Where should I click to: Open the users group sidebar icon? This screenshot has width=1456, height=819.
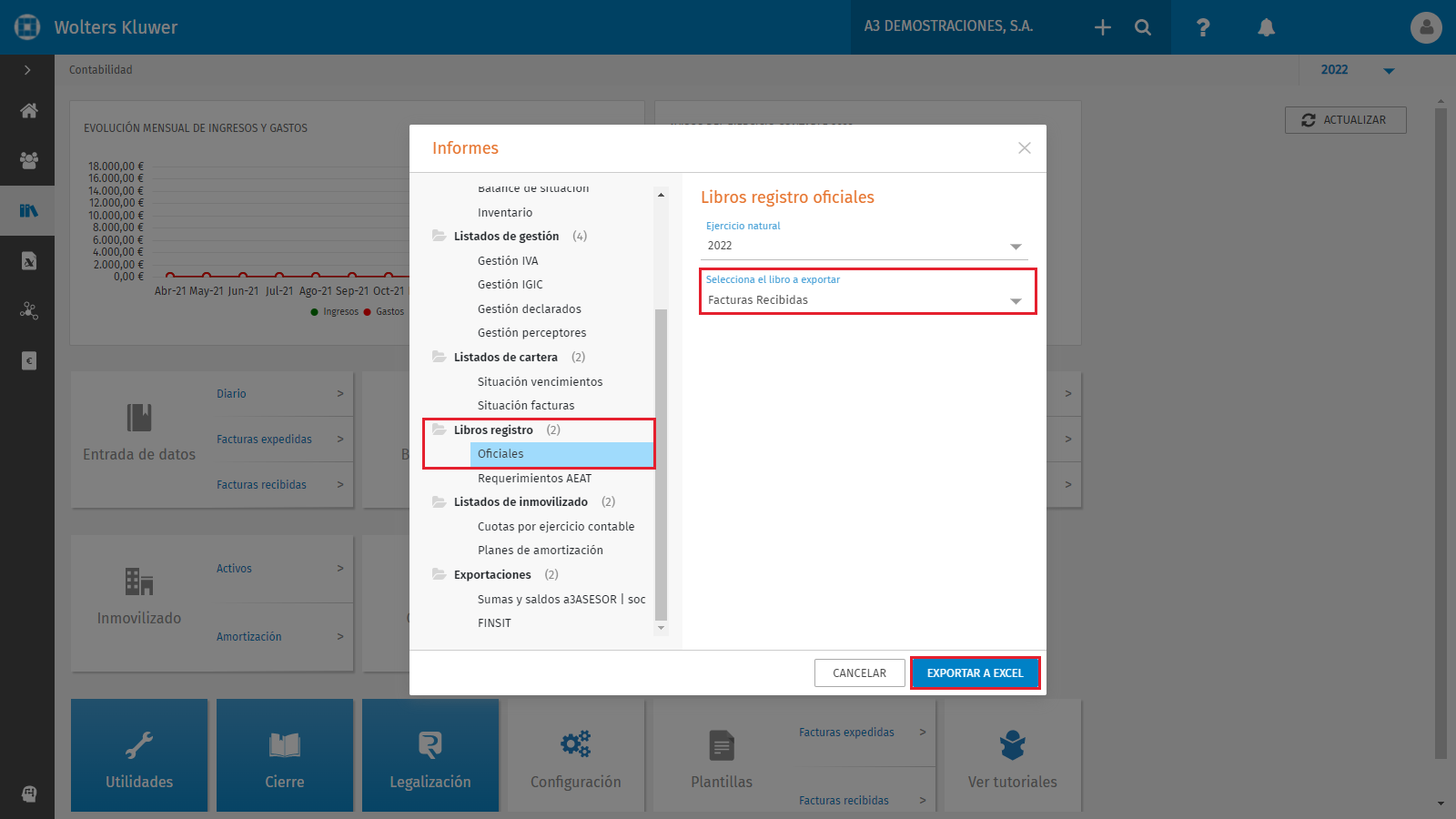28,160
